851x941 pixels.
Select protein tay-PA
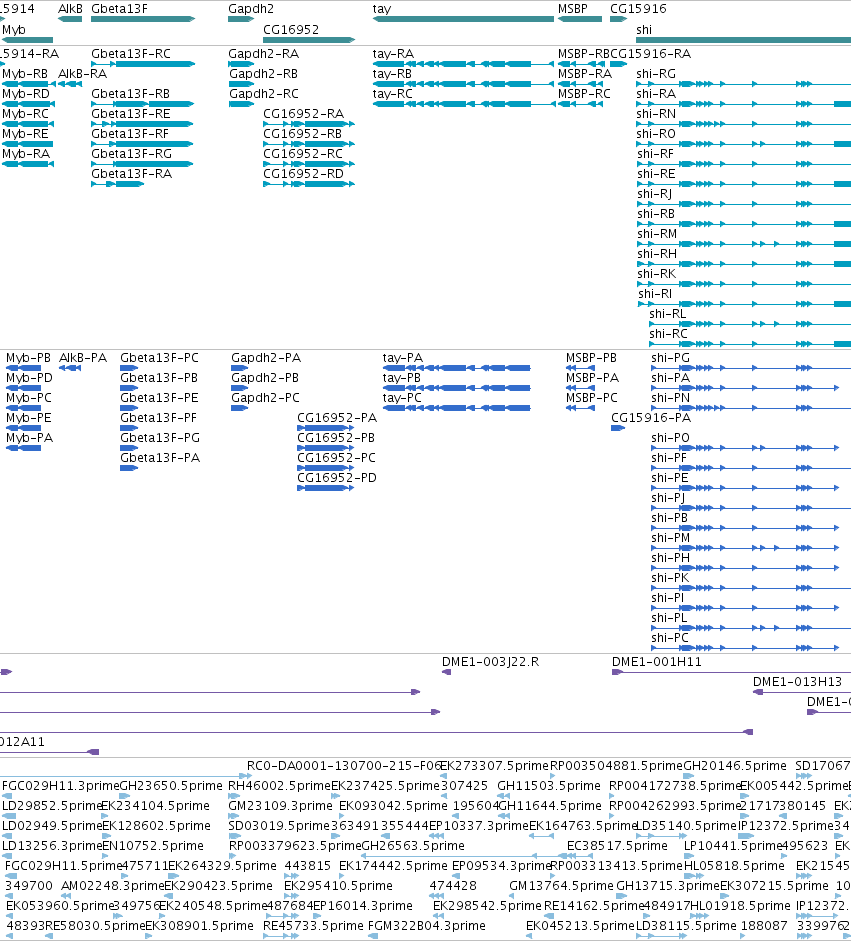coord(457,368)
